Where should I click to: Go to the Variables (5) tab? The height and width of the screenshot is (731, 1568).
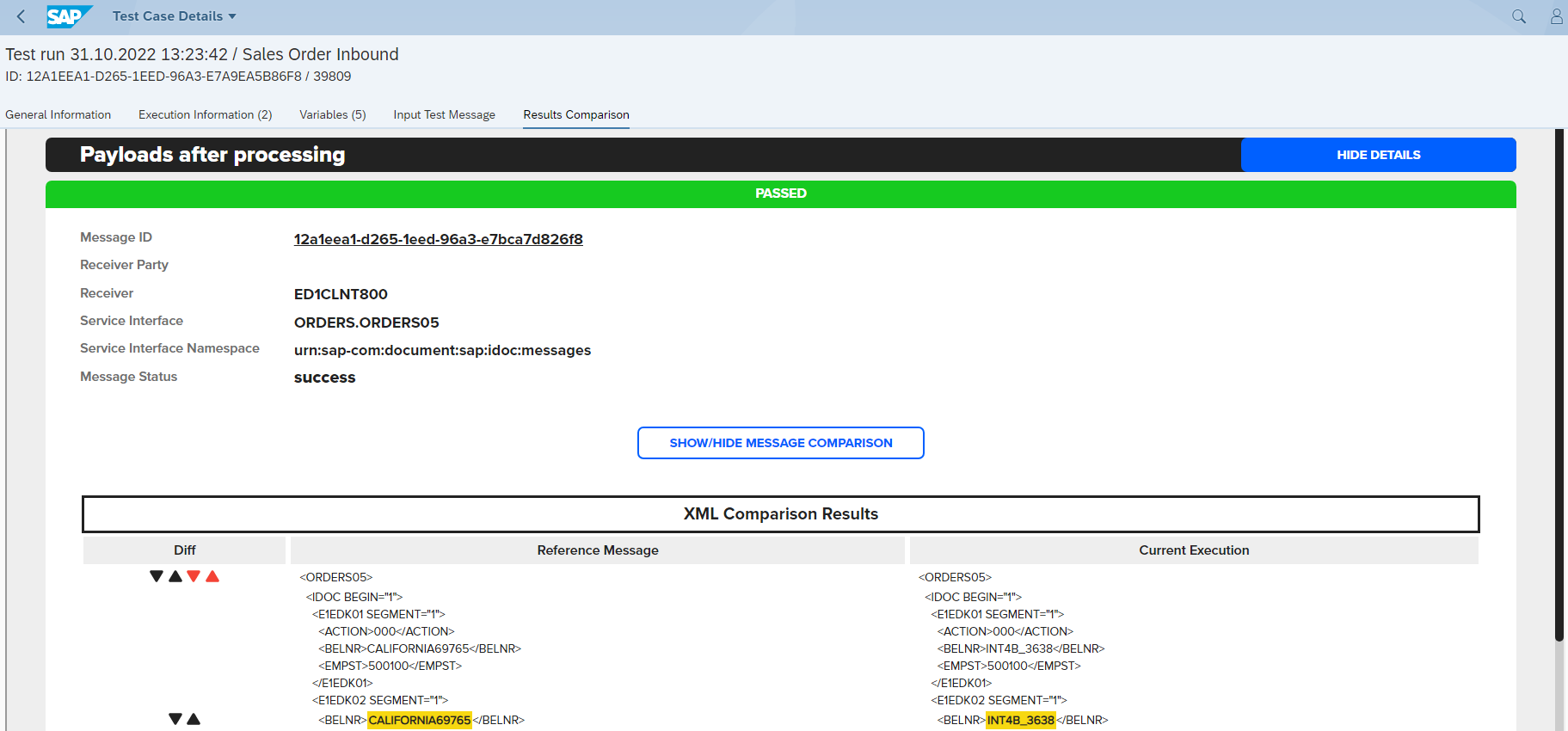tap(332, 114)
